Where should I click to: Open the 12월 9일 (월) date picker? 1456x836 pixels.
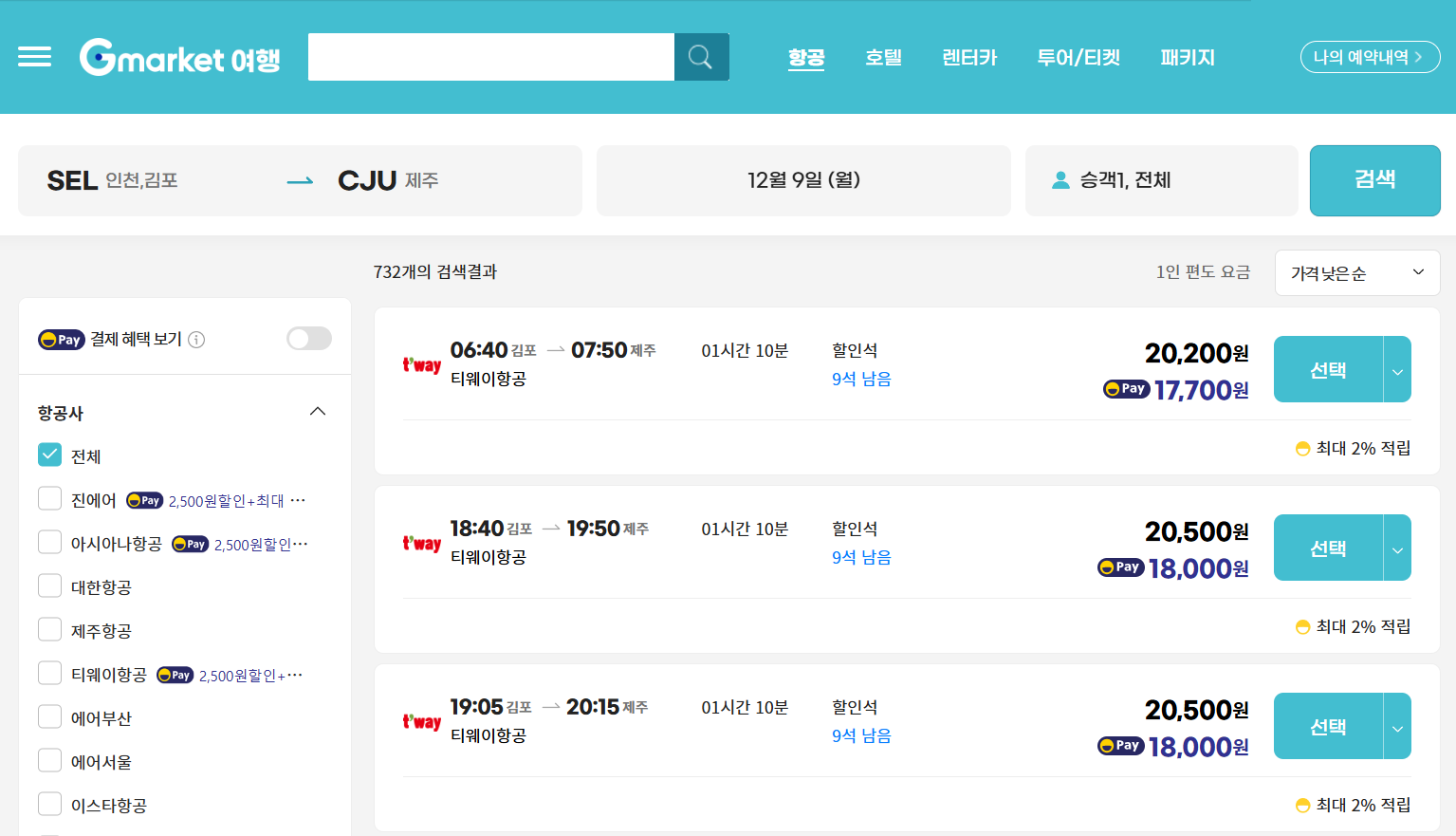(803, 180)
